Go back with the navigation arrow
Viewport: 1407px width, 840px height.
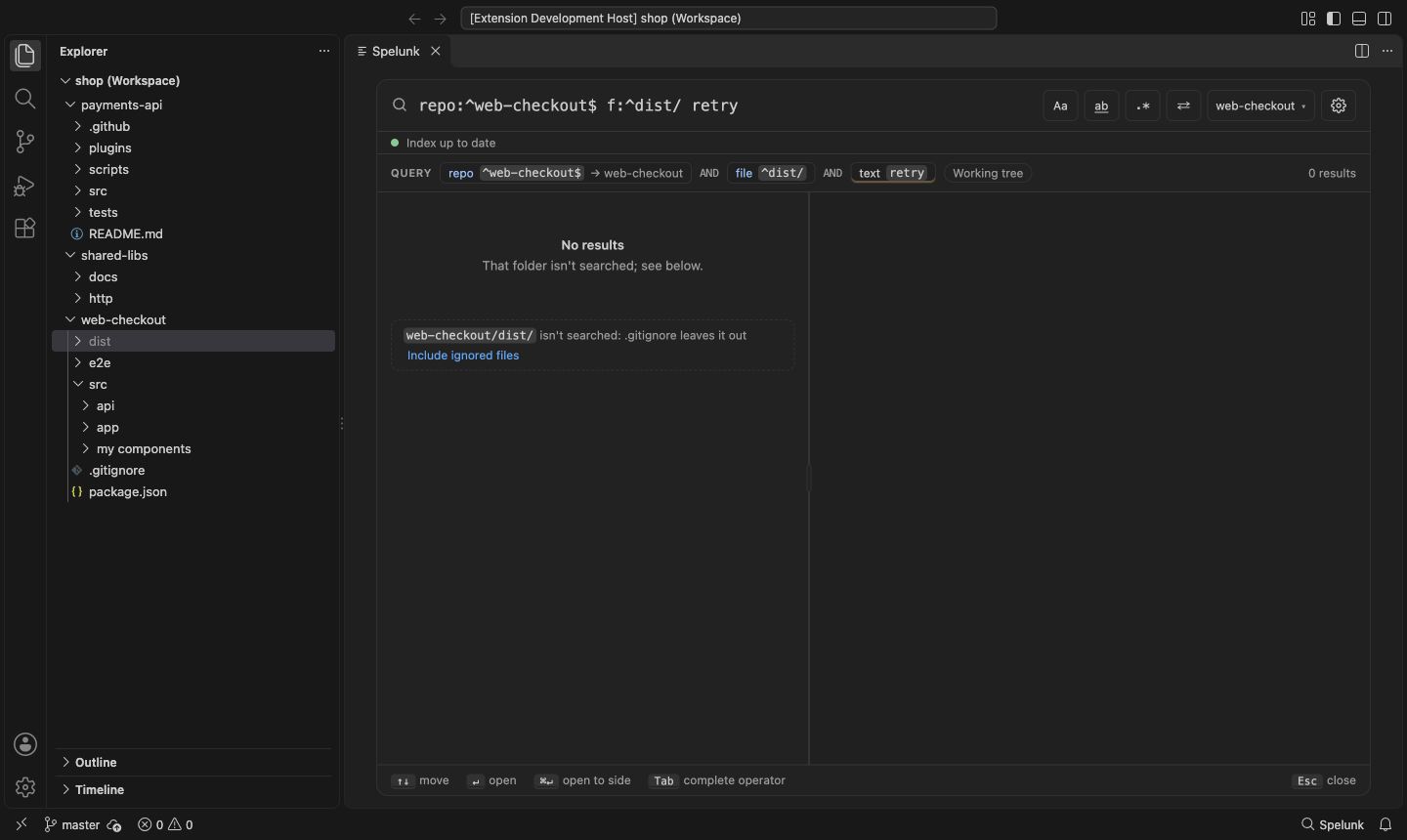pyautogui.click(x=414, y=19)
